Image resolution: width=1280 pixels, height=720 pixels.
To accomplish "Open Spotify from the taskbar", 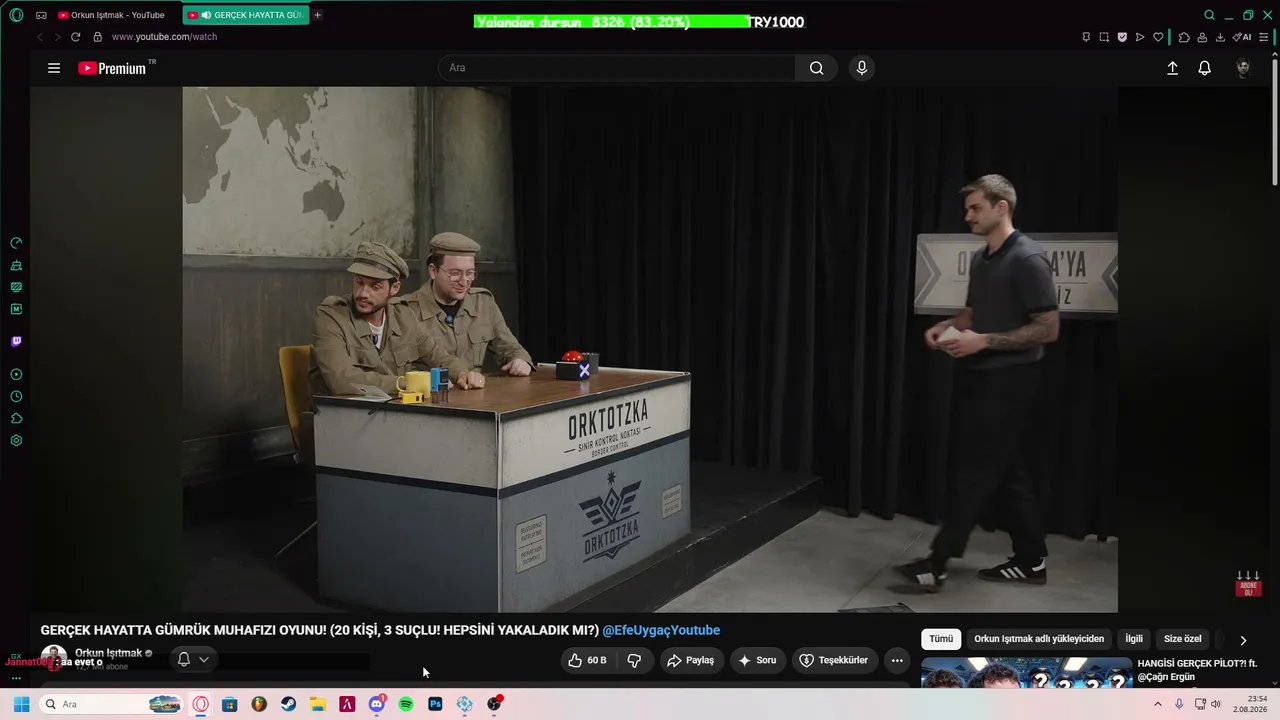I will click(x=406, y=704).
